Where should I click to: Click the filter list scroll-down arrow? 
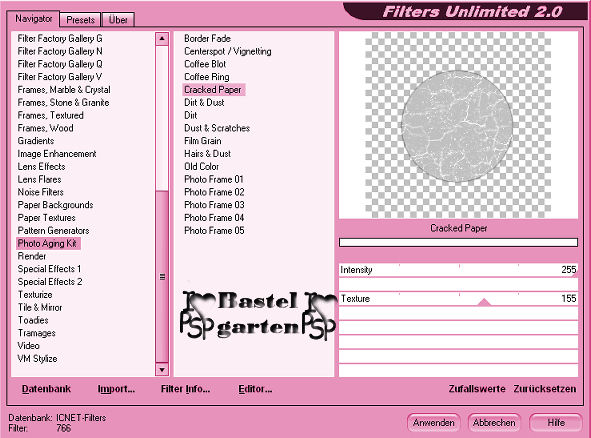[162, 369]
